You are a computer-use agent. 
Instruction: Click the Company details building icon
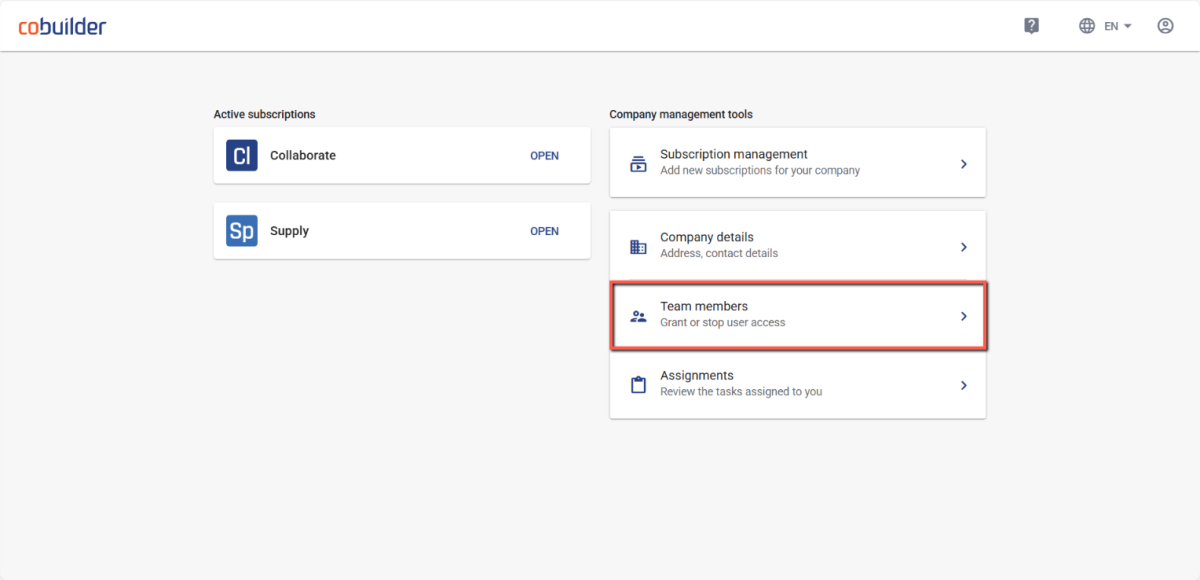pyautogui.click(x=638, y=246)
